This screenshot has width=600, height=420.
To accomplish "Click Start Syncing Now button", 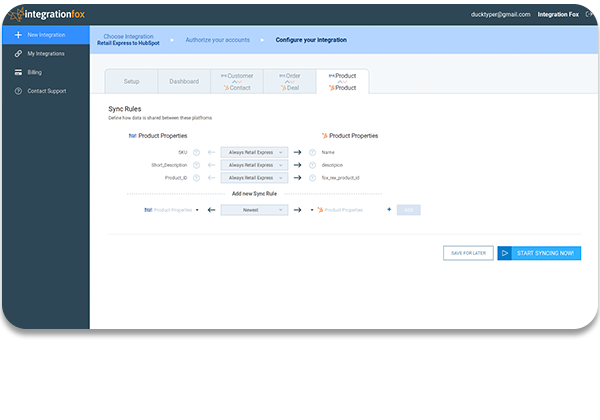I will click(539, 253).
